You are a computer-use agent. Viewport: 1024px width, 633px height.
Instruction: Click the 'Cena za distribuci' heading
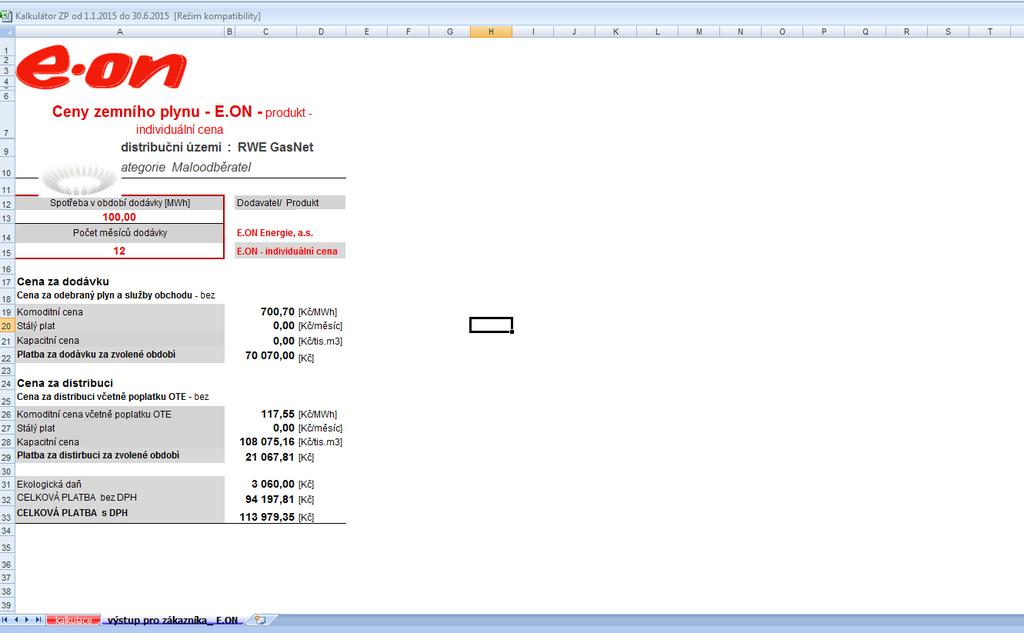point(65,383)
